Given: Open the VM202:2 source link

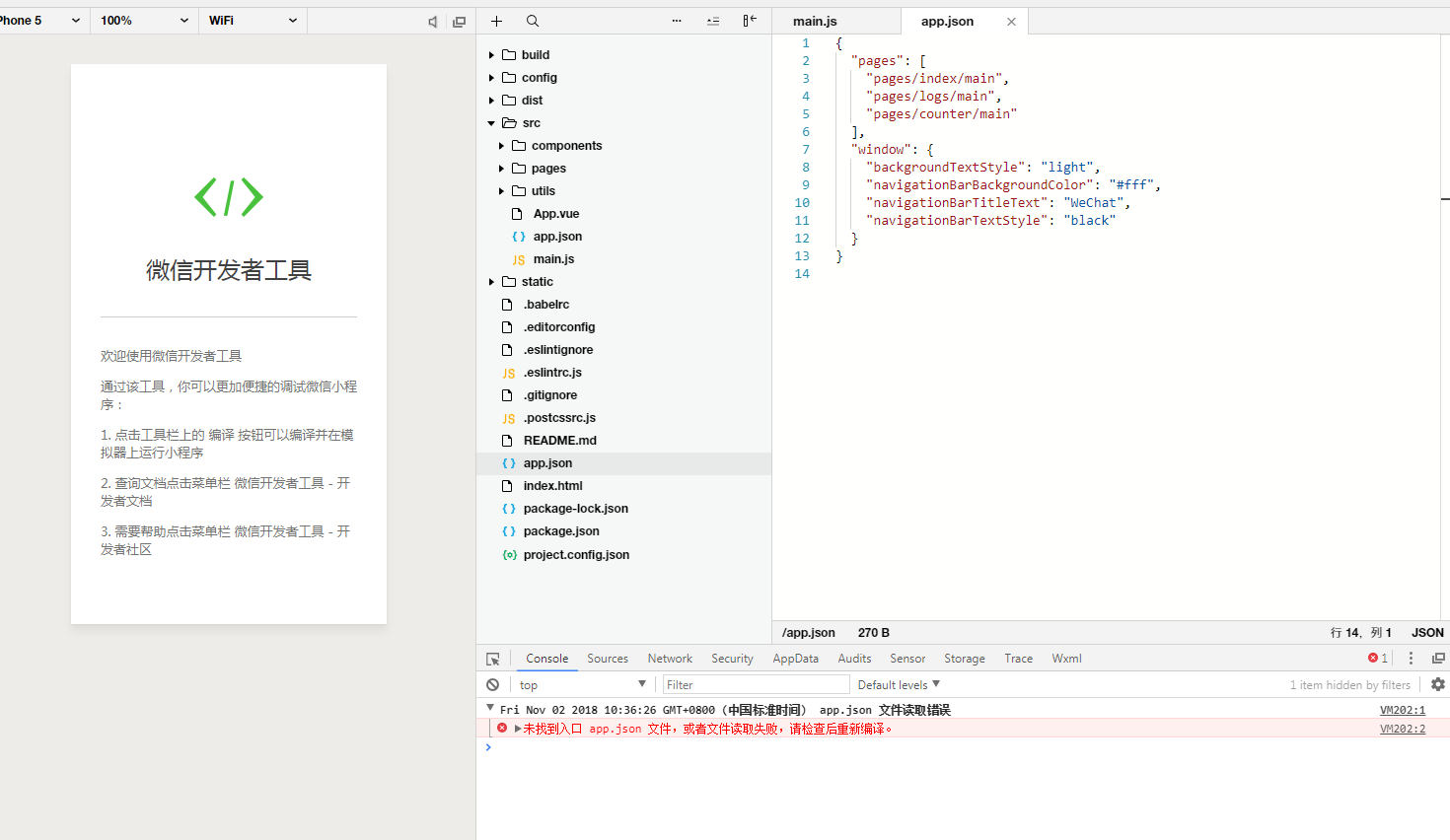Looking at the screenshot, I should tap(1403, 729).
